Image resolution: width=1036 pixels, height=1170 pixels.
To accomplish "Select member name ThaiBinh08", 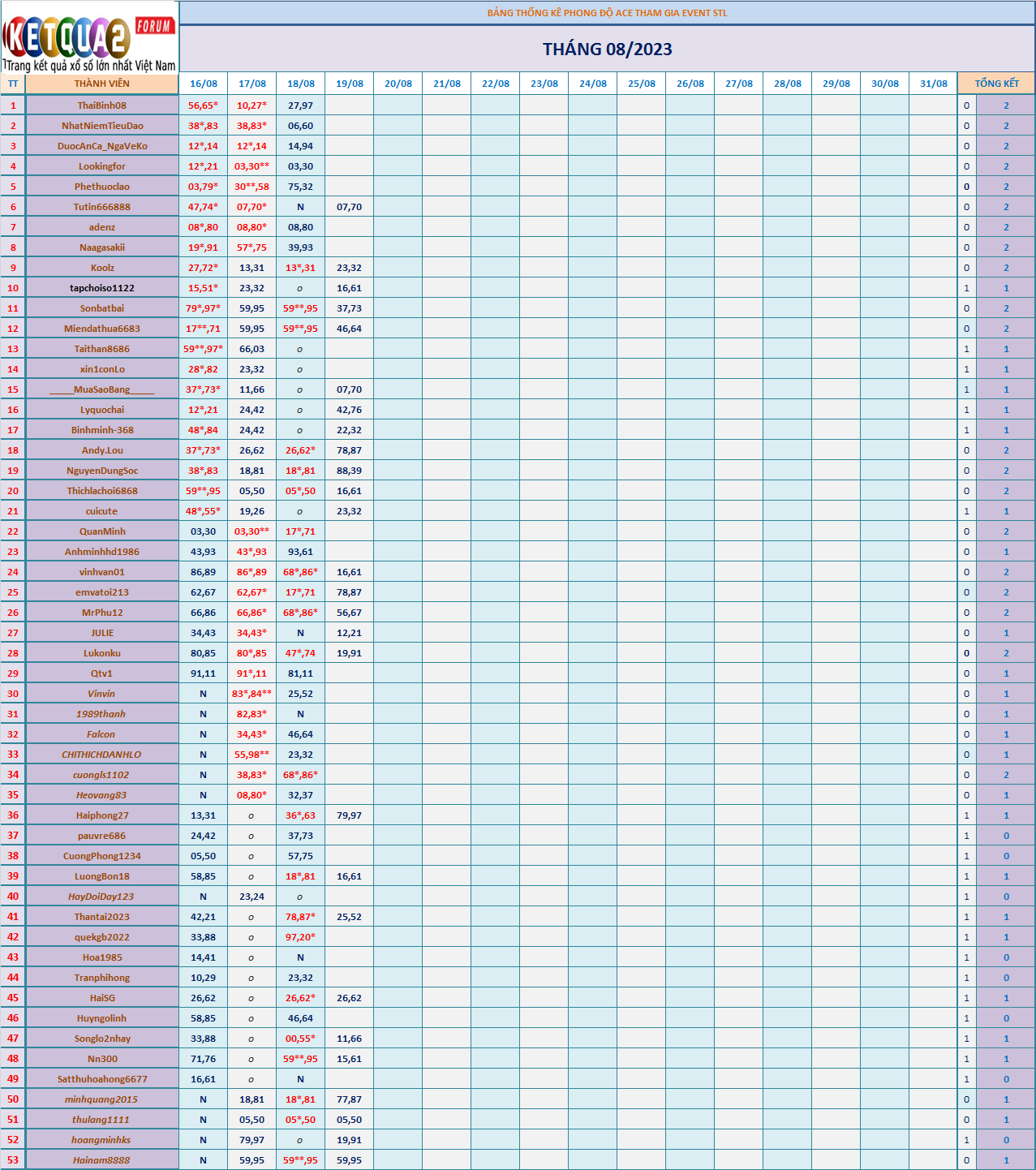I will click(x=102, y=105).
